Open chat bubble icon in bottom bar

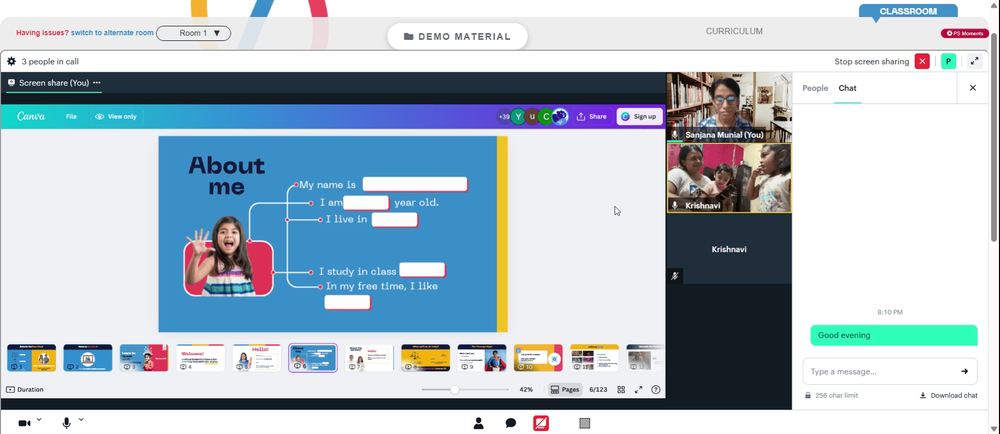coord(511,423)
